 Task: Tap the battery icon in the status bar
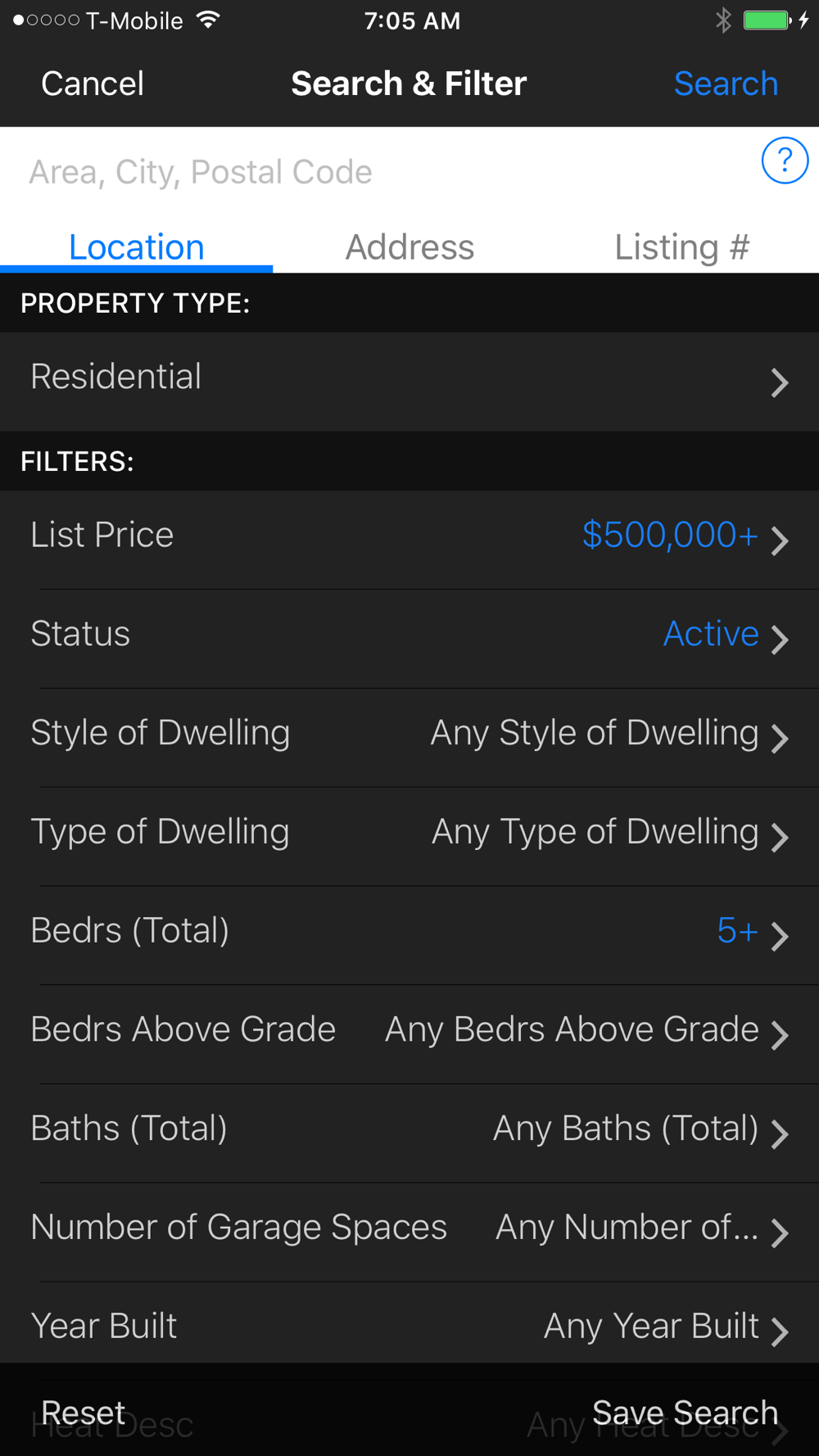767,20
